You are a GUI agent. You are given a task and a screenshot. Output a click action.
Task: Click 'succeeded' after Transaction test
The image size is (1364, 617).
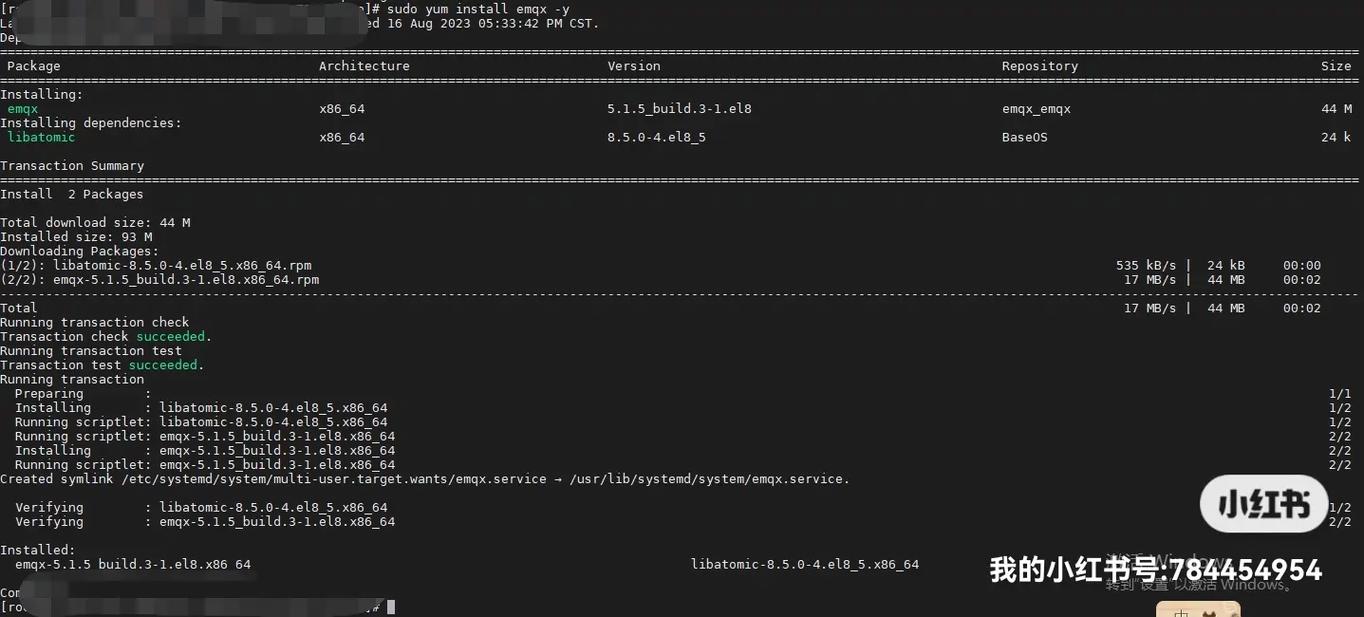click(163, 365)
